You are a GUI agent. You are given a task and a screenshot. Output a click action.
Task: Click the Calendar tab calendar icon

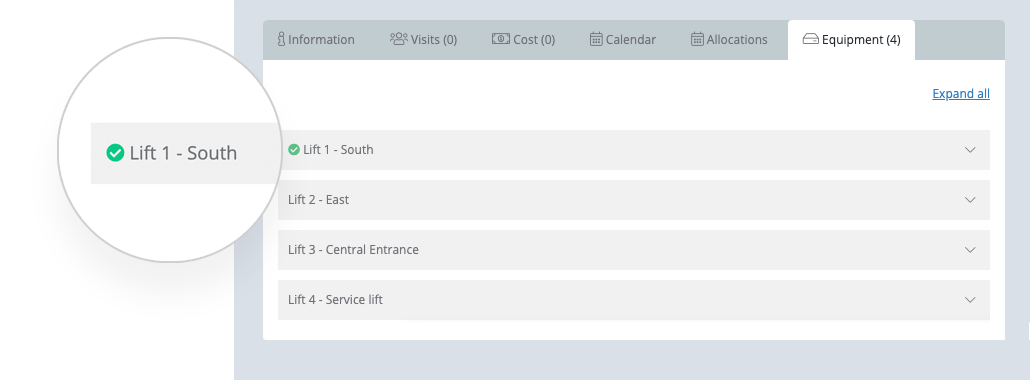pyautogui.click(x=596, y=39)
